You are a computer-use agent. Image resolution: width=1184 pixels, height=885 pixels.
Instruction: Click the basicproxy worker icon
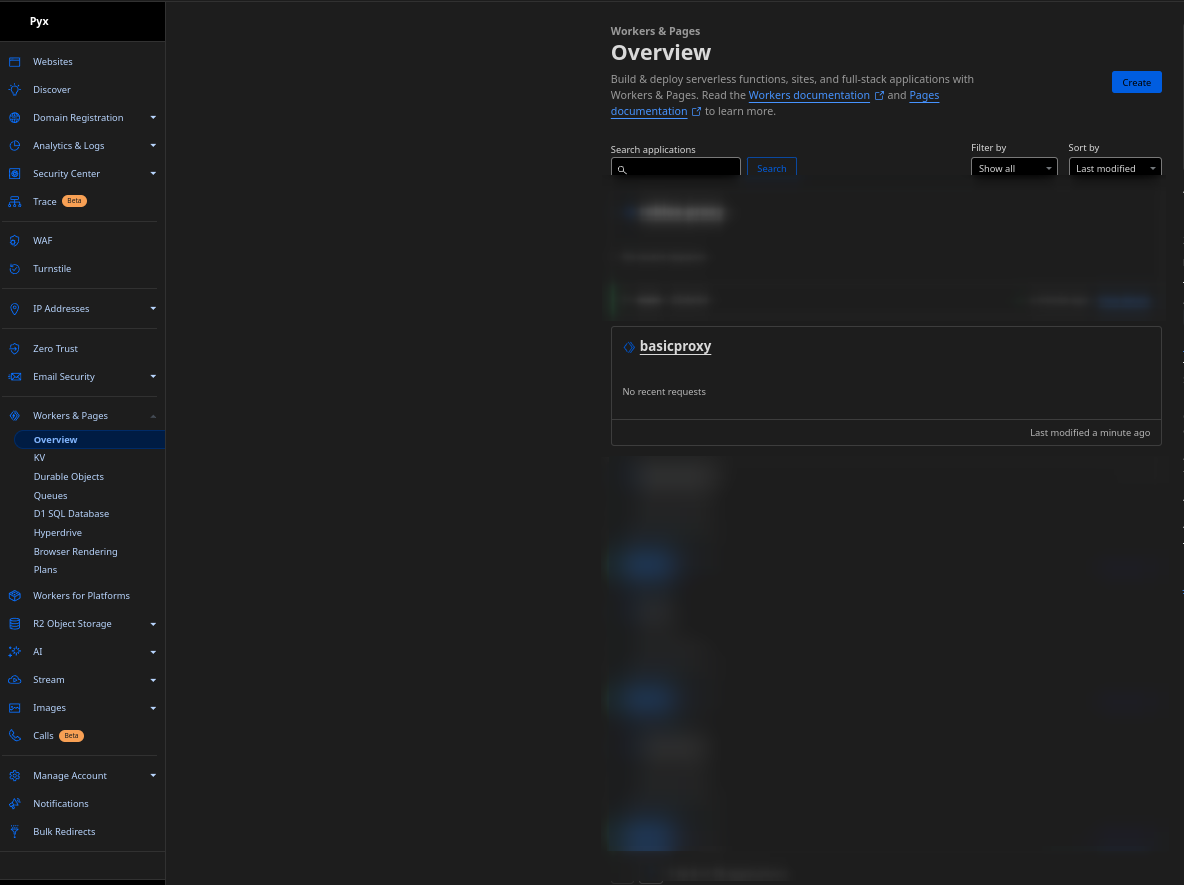[x=629, y=347]
